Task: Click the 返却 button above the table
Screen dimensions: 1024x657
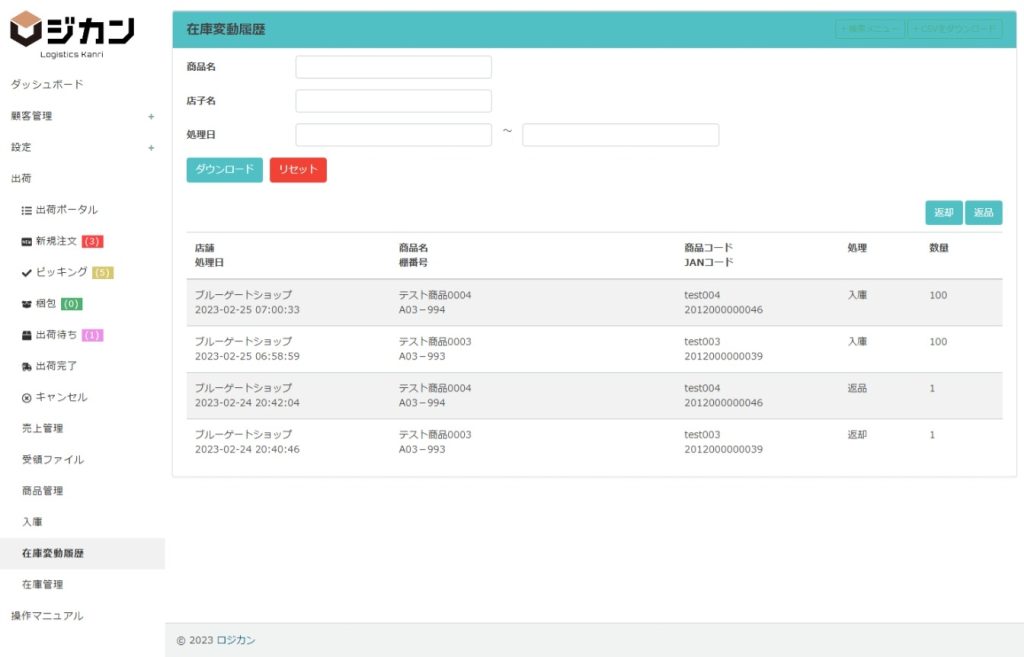Action: pos(943,213)
